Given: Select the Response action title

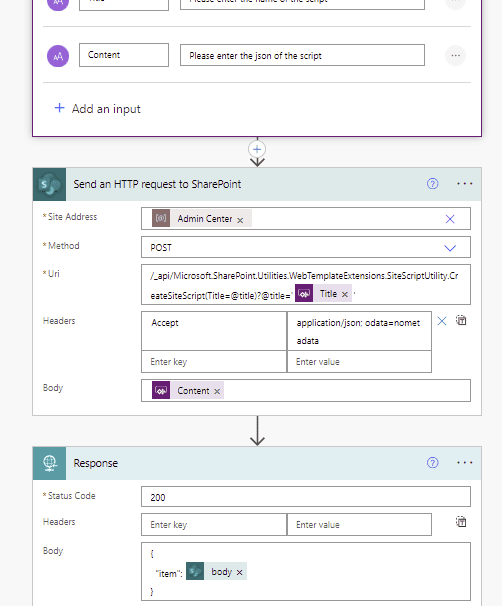Looking at the screenshot, I should click(95, 463).
